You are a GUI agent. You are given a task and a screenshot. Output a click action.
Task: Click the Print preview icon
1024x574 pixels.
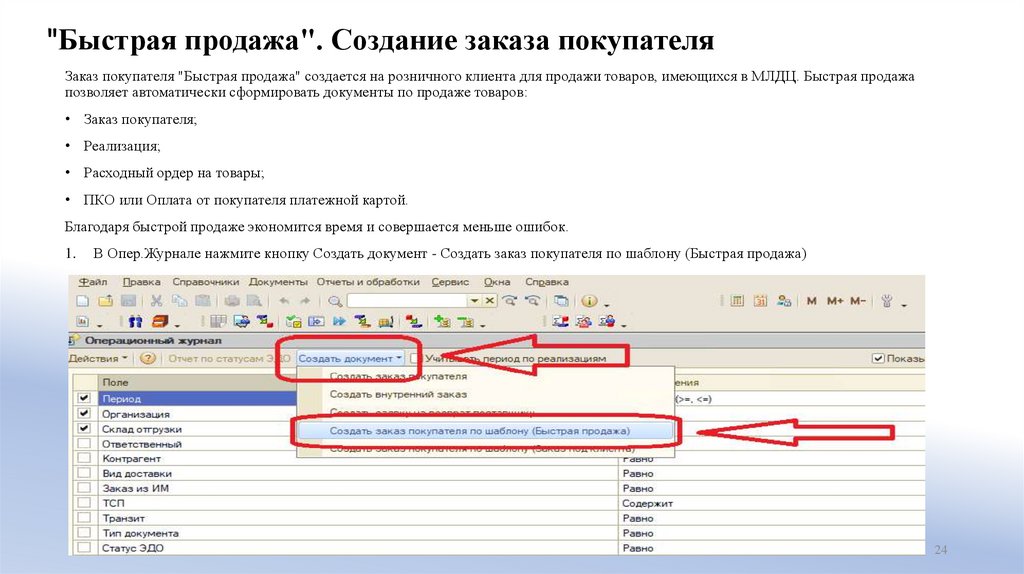(254, 301)
